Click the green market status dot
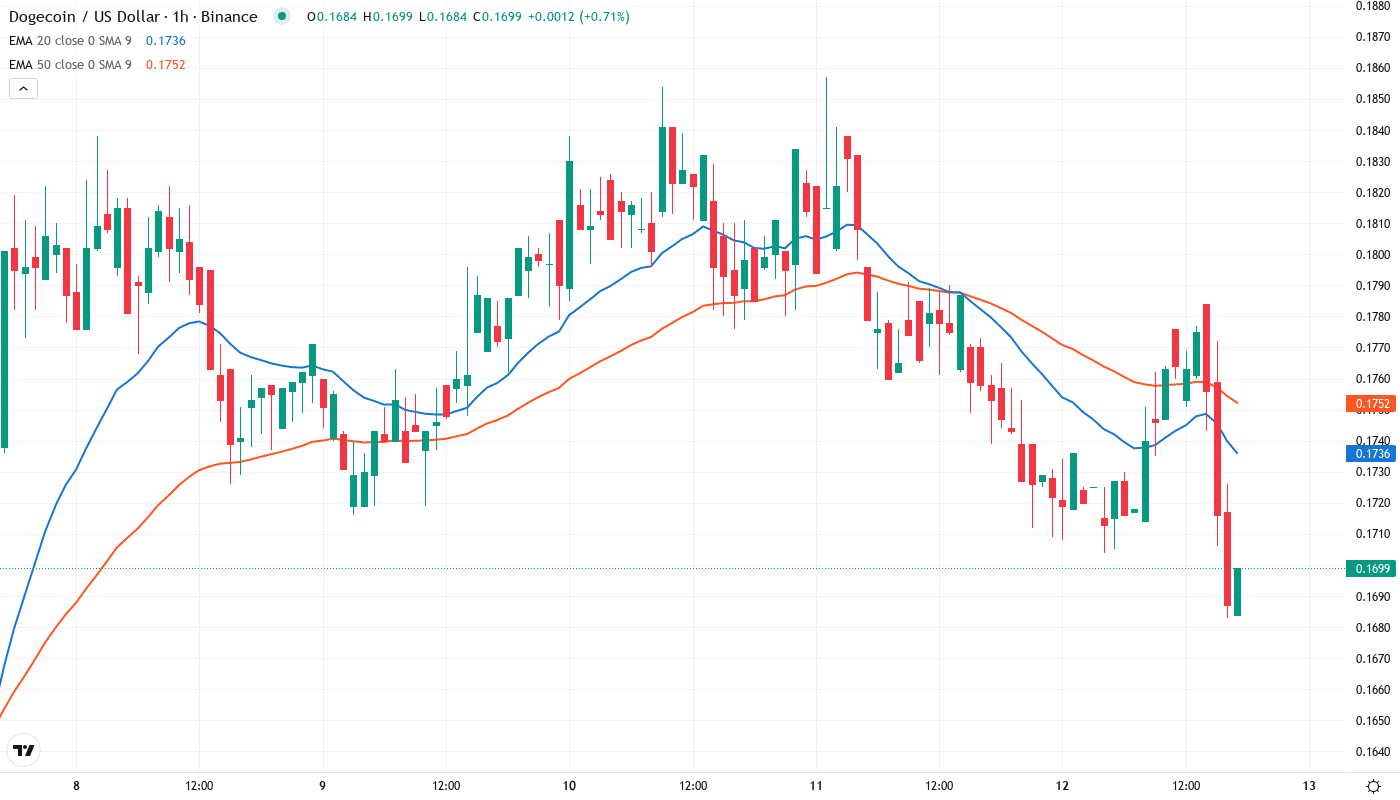 pyautogui.click(x=282, y=16)
